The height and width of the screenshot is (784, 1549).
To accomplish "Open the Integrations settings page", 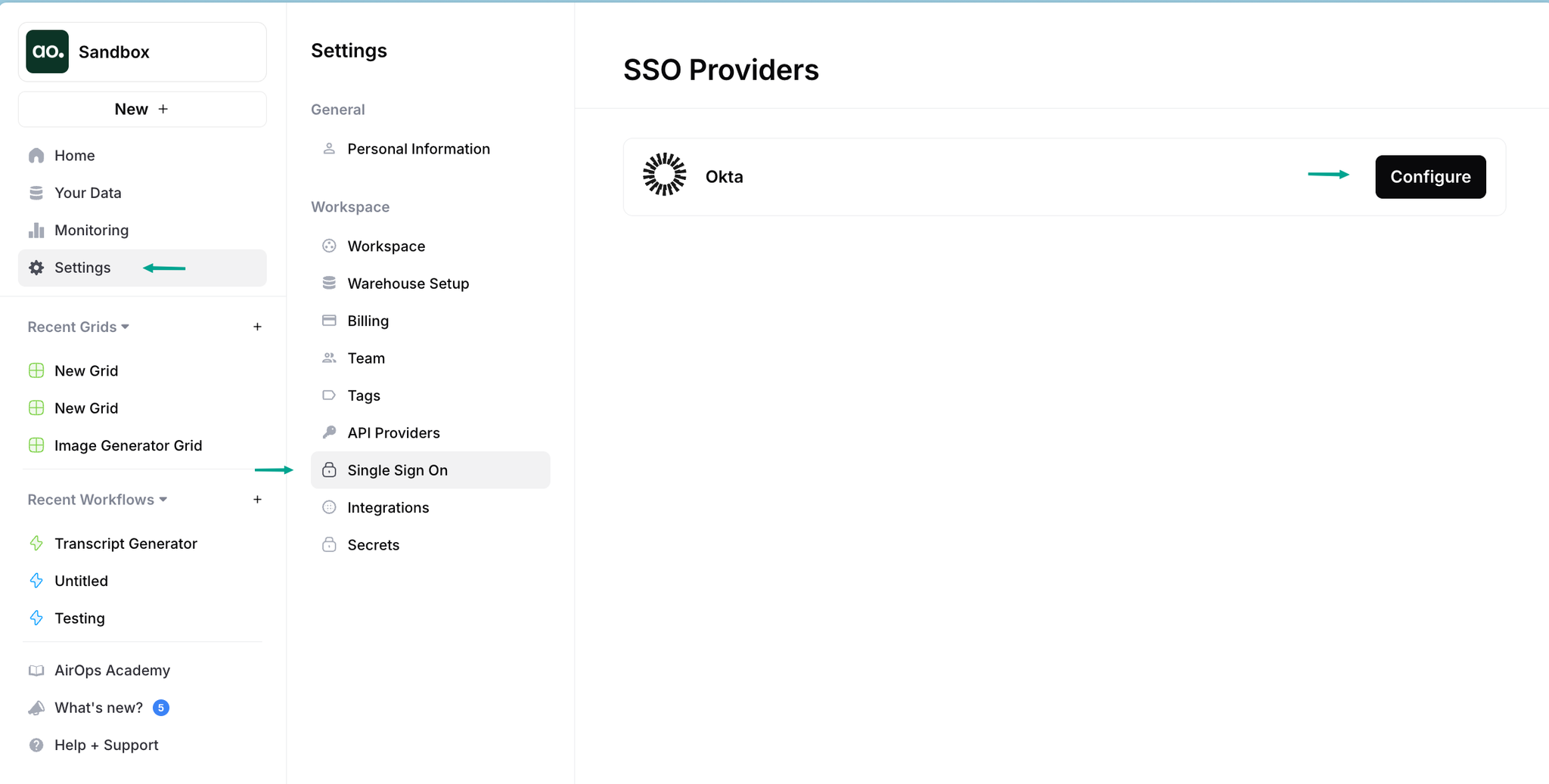I will 430,507.
